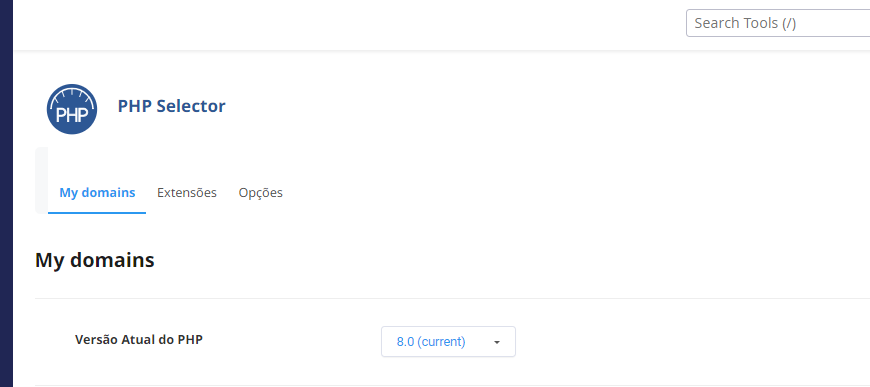The image size is (870, 387).
Task: Click the PHP Selector gauge logo icon
Action: coord(72,109)
